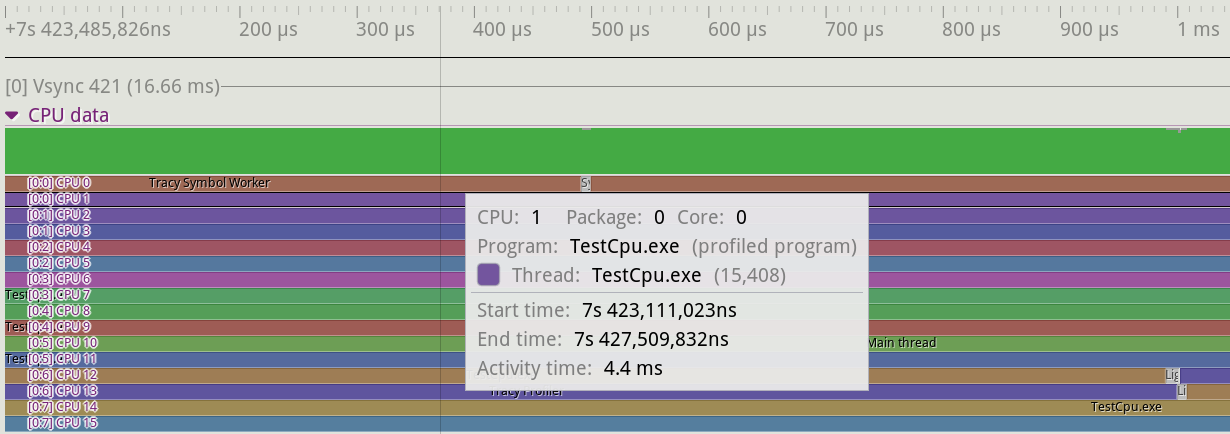Click the timeline start timestamp +7s 423,485,826ns

(x=88, y=29)
